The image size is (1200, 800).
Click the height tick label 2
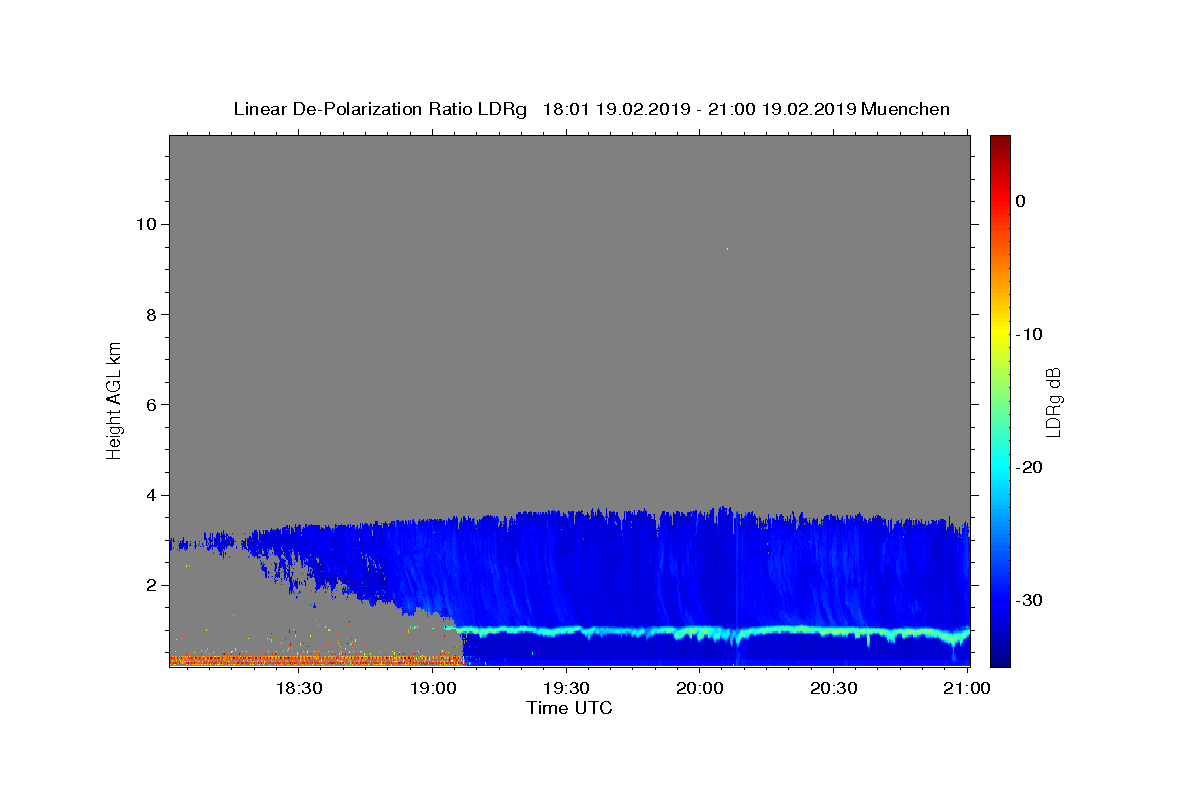point(151,585)
